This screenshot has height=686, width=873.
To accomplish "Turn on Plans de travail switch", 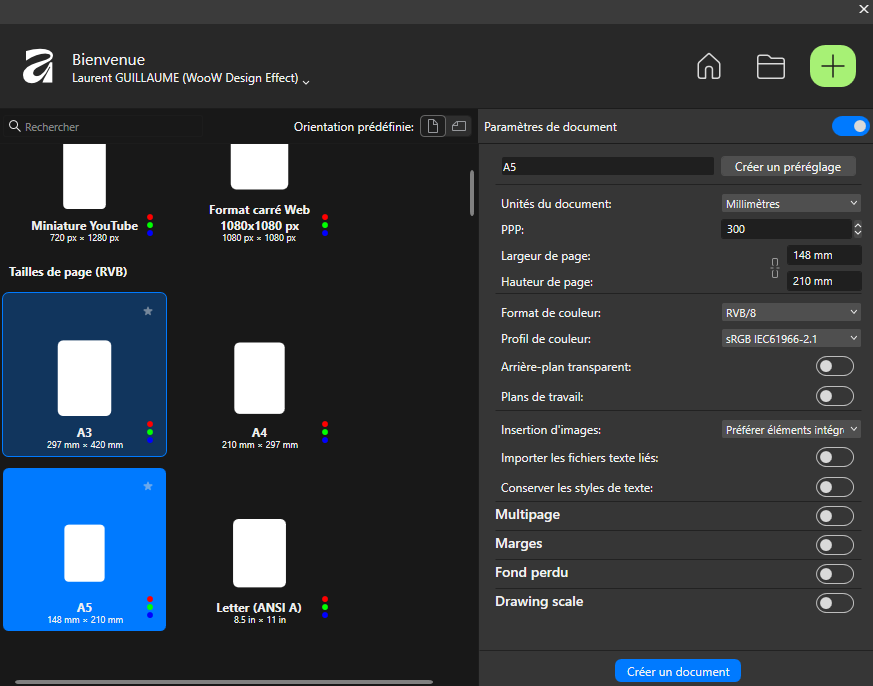I will click(835, 396).
